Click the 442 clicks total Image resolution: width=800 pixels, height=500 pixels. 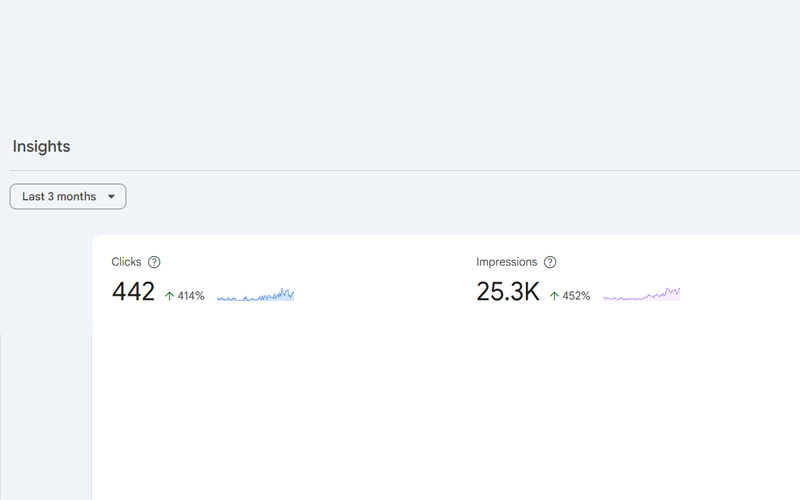[133, 292]
